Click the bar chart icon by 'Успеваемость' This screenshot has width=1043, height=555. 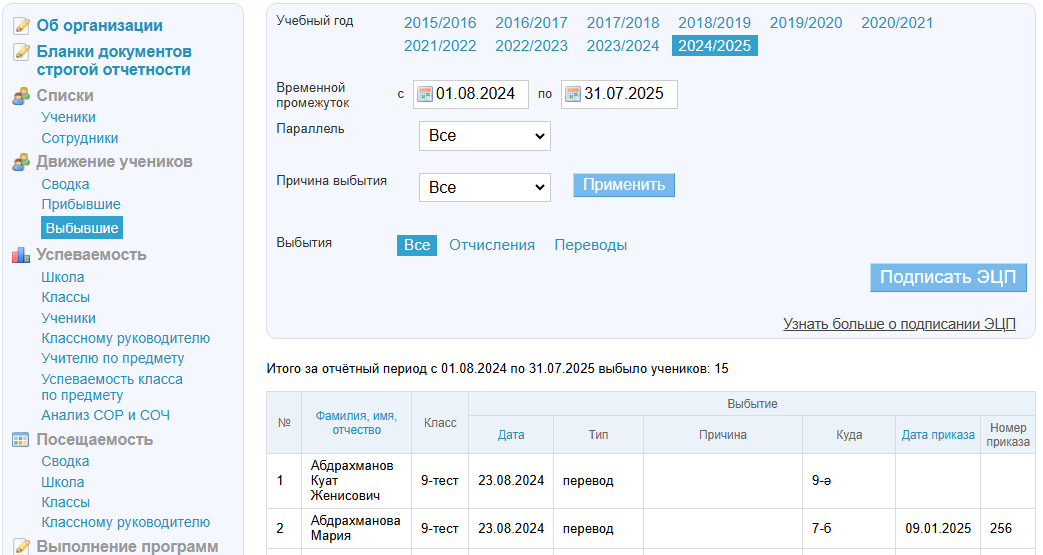point(21,255)
